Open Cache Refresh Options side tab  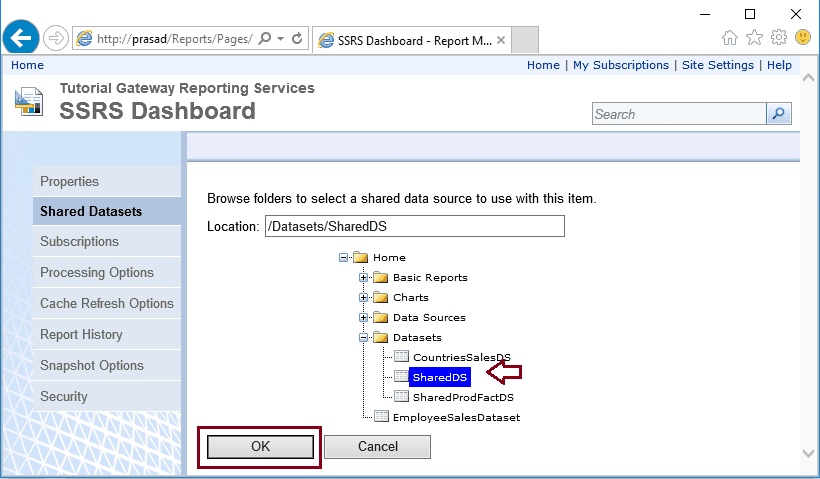pyautogui.click(x=107, y=303)
